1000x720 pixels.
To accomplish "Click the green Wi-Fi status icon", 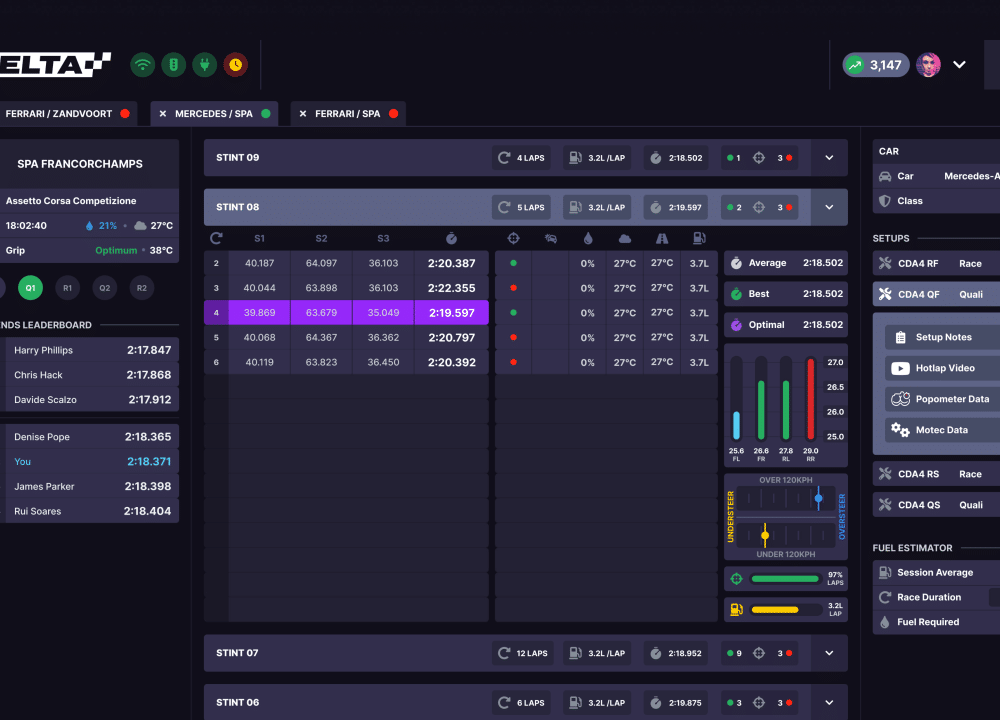I will pos(143,65).
